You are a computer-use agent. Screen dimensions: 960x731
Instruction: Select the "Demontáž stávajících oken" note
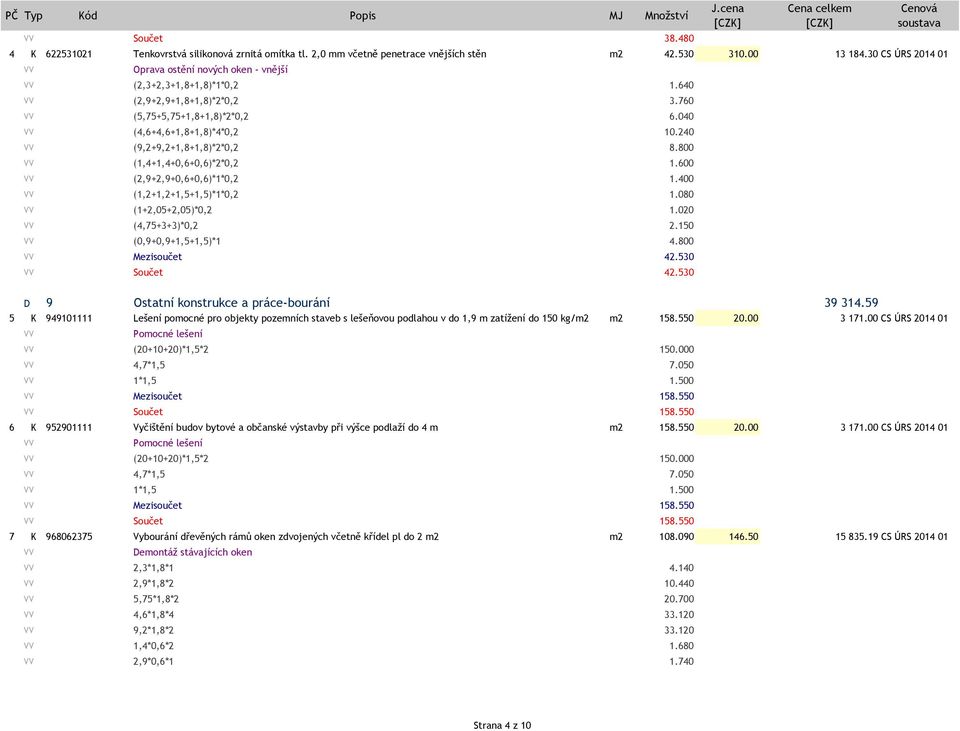pyautogui.click(x=192, y=552)
